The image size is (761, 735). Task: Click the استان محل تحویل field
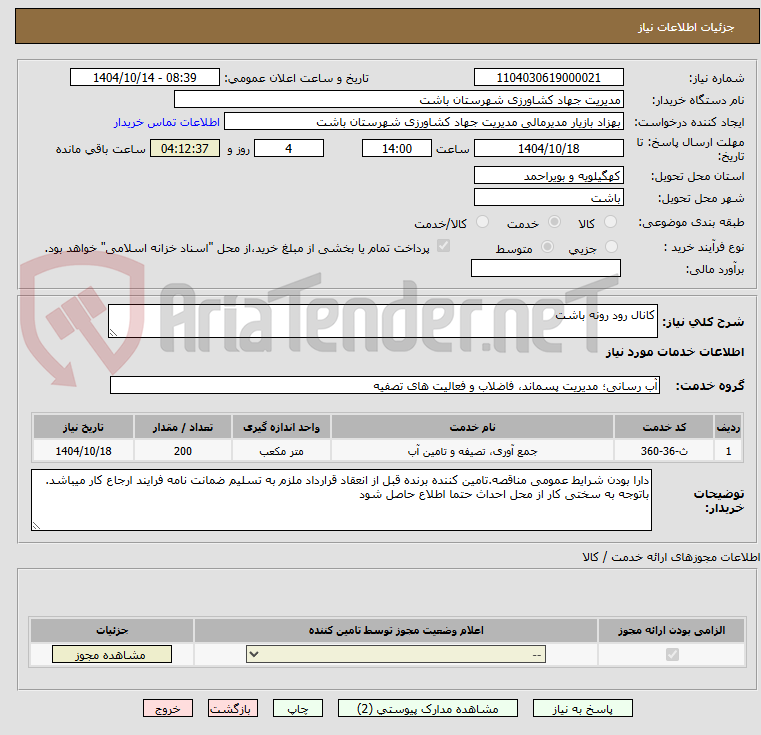tap(548, 175)
